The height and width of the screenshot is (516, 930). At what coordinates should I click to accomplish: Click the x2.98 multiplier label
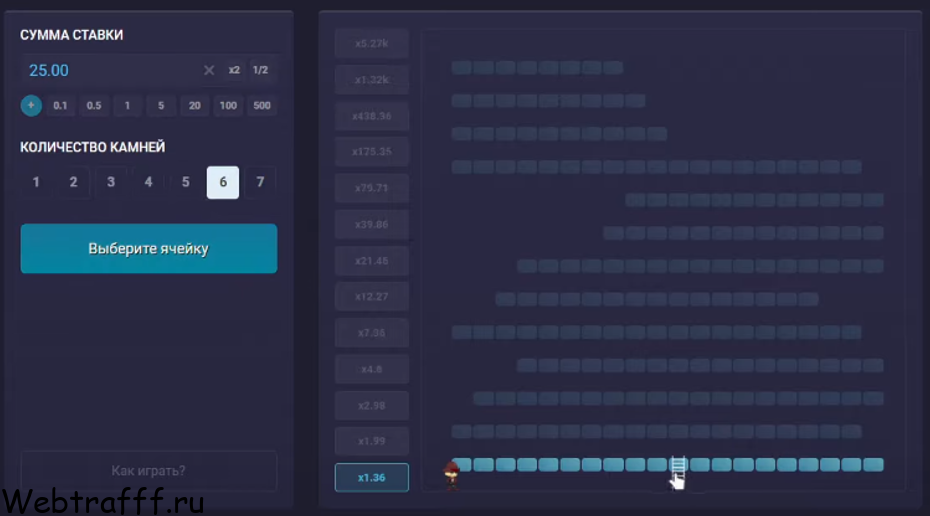click(372, 405)
